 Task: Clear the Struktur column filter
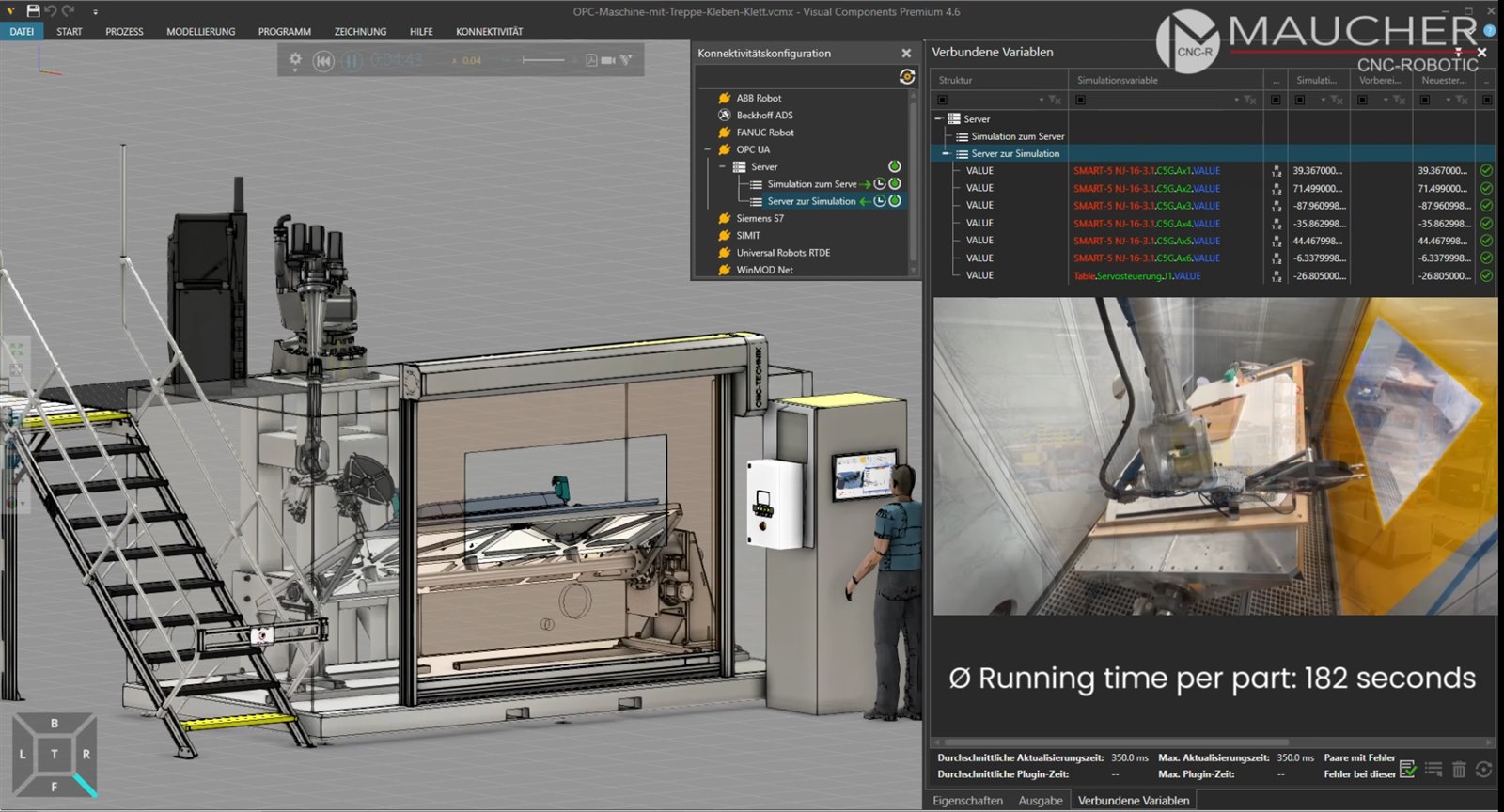[1056, 100]
